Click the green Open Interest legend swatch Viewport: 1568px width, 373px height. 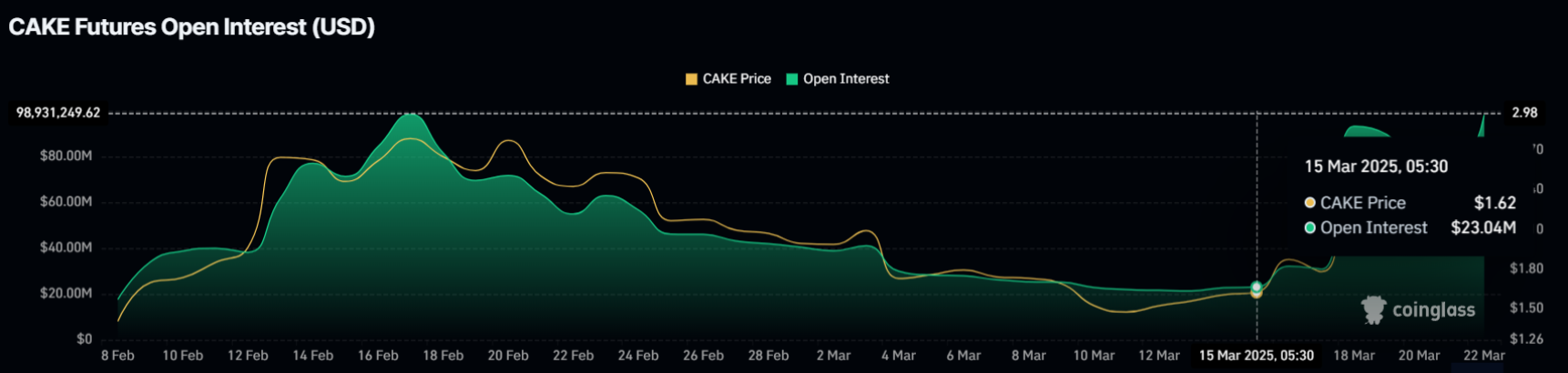click(x=791, y=79)
